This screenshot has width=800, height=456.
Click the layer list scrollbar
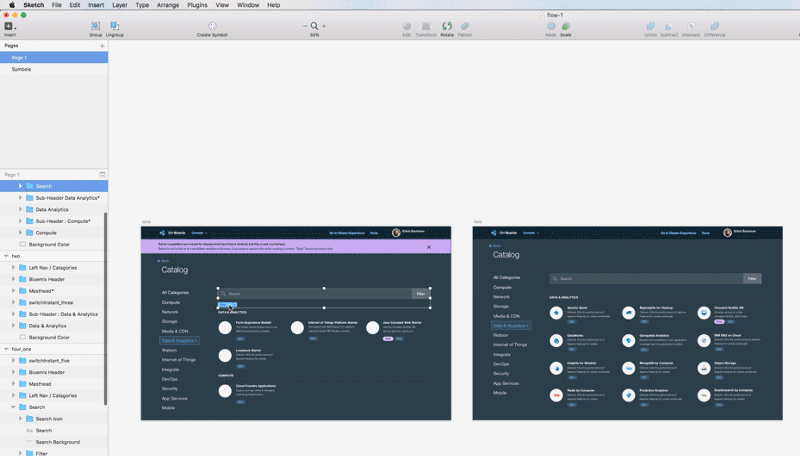point(106,309)
